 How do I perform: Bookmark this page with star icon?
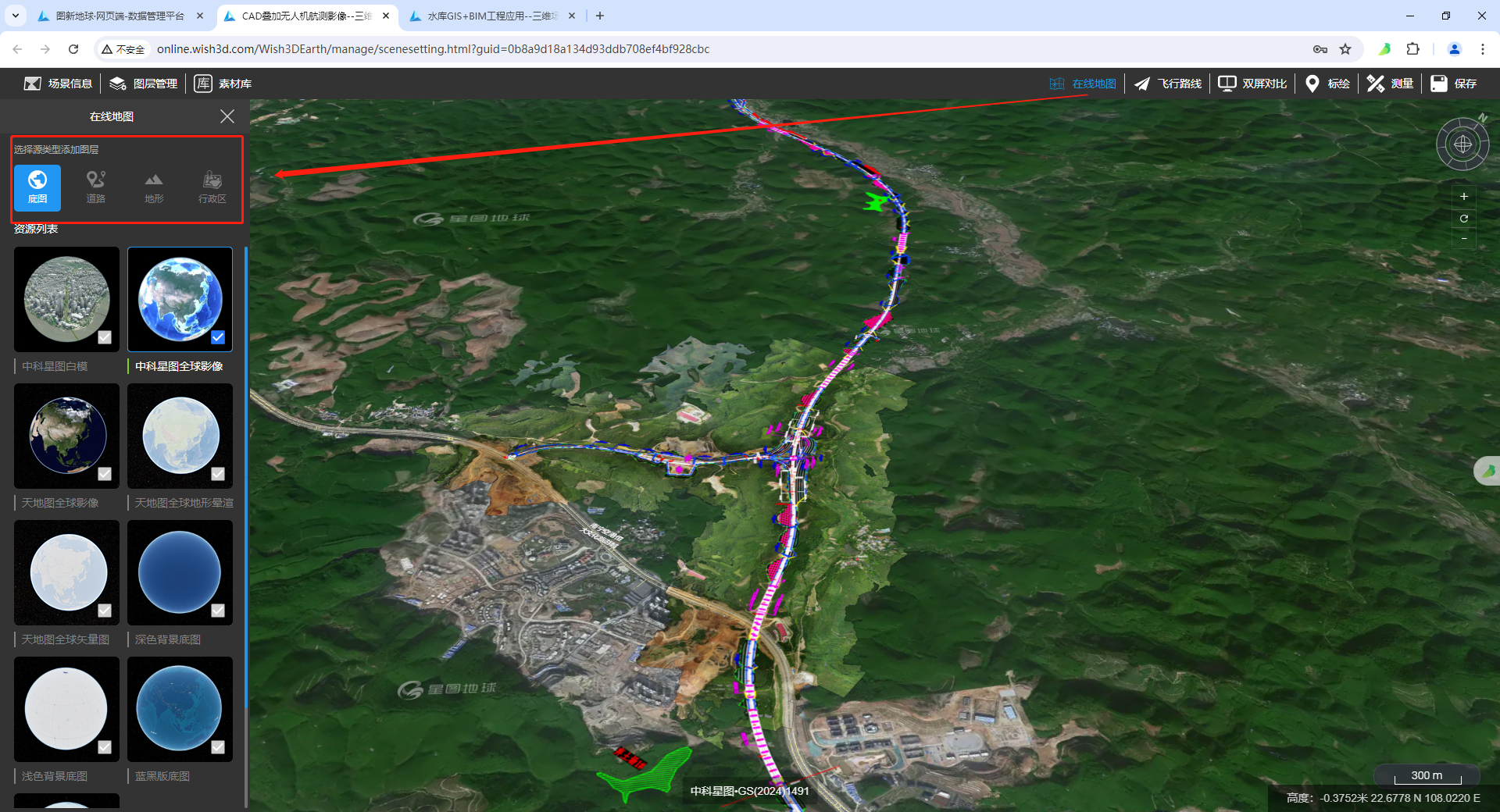pos(1345,49)
